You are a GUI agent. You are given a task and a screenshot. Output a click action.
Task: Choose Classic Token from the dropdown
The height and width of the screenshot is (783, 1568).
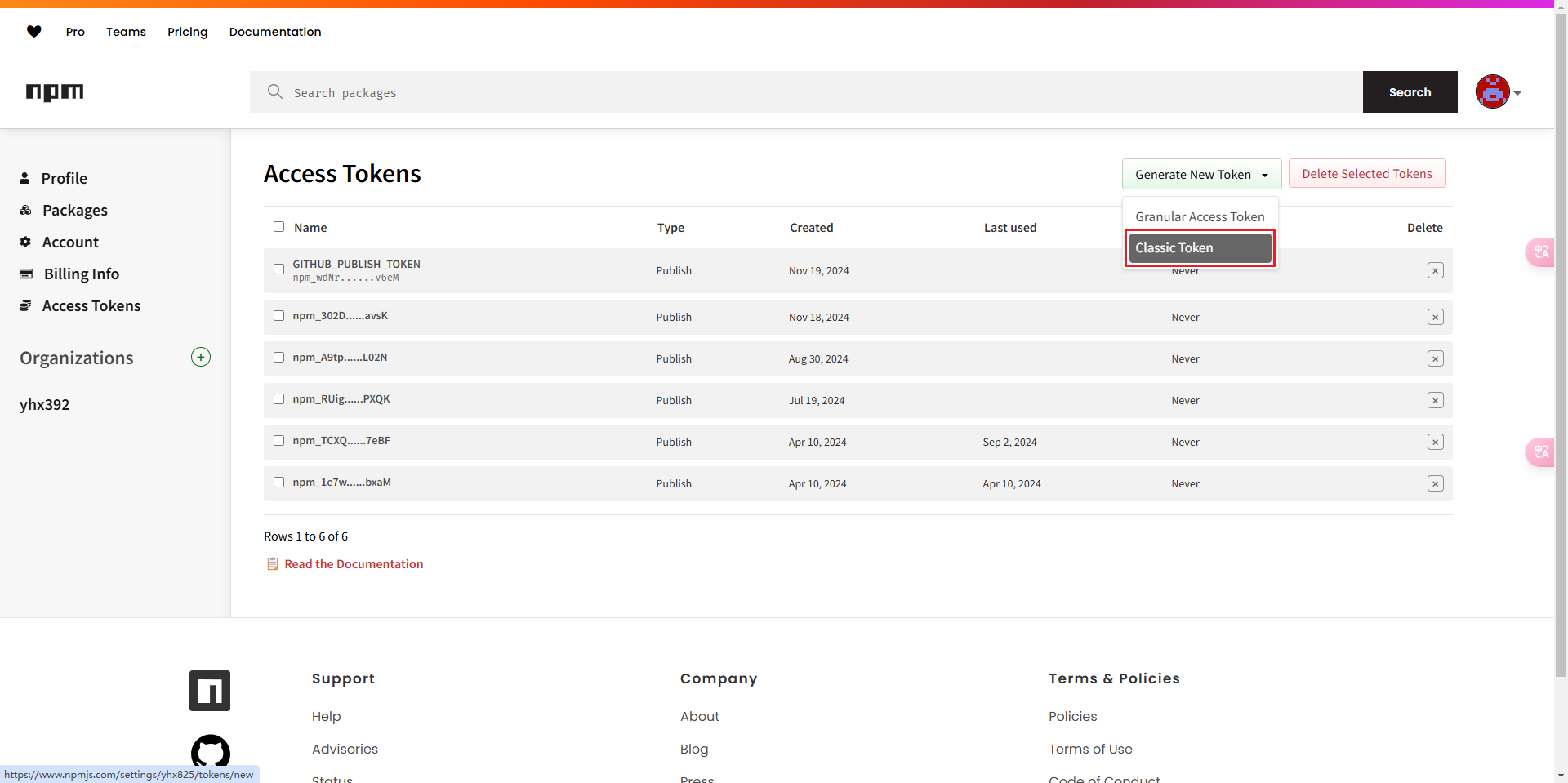[1199, 248]
